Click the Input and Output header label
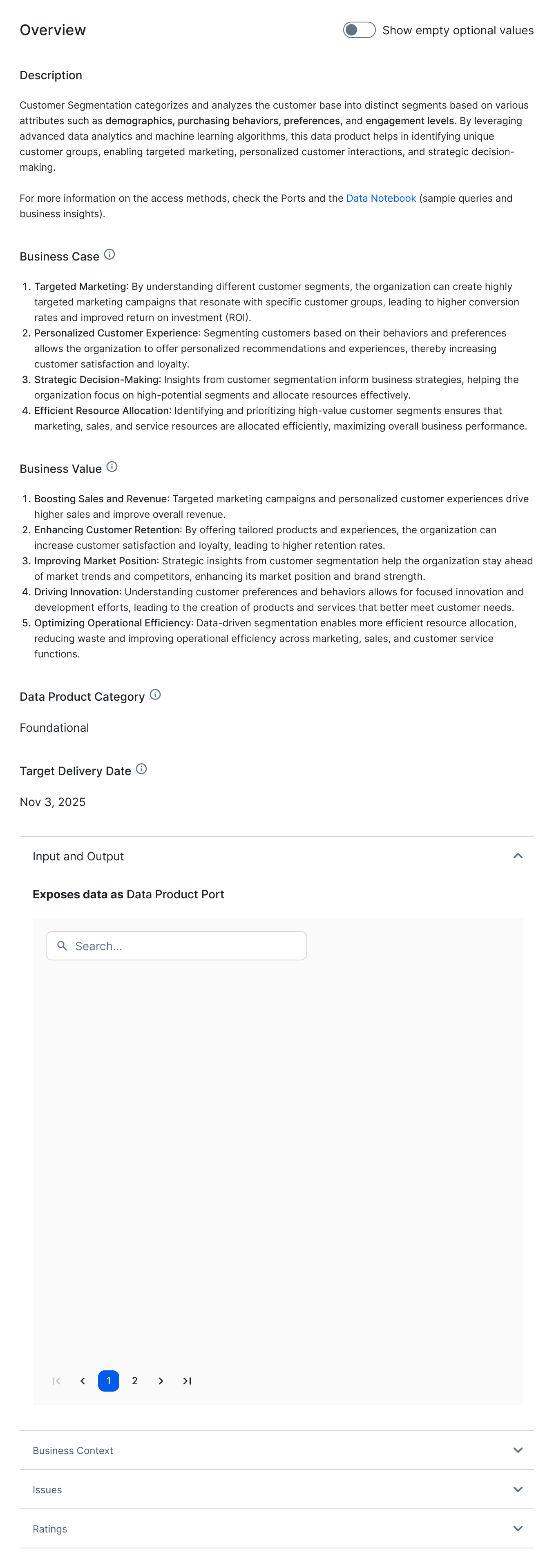Viewport: 554px width, 1568px height. pos(78,856)
